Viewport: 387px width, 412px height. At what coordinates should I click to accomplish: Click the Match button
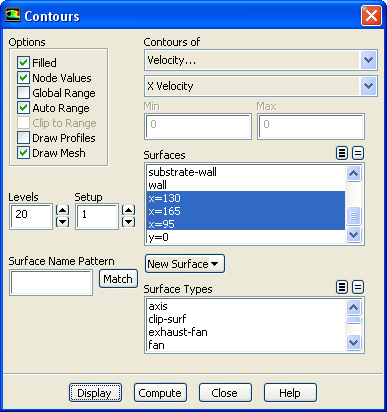118,279
